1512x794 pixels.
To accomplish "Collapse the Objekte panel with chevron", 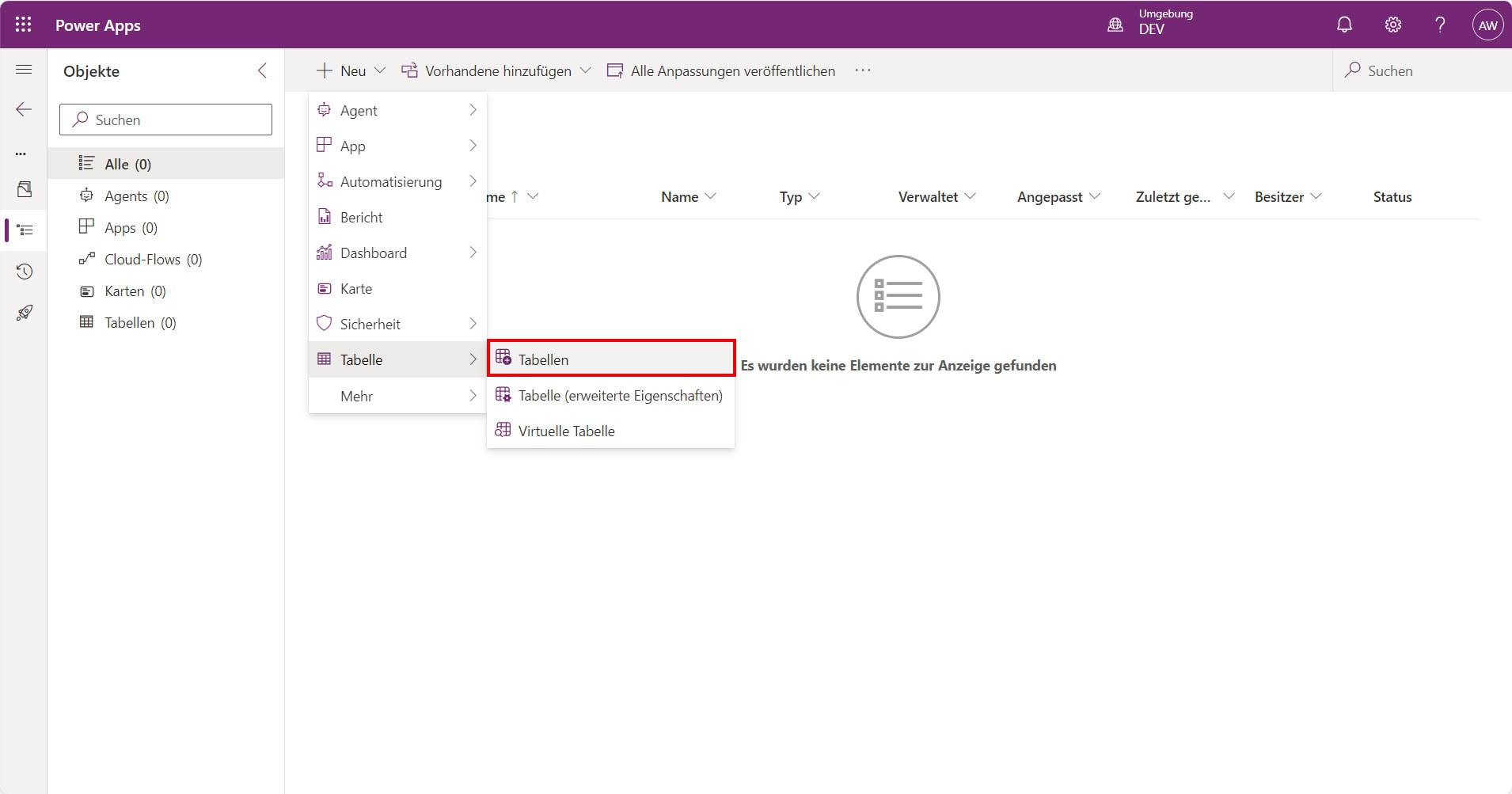I will [262, 70].
